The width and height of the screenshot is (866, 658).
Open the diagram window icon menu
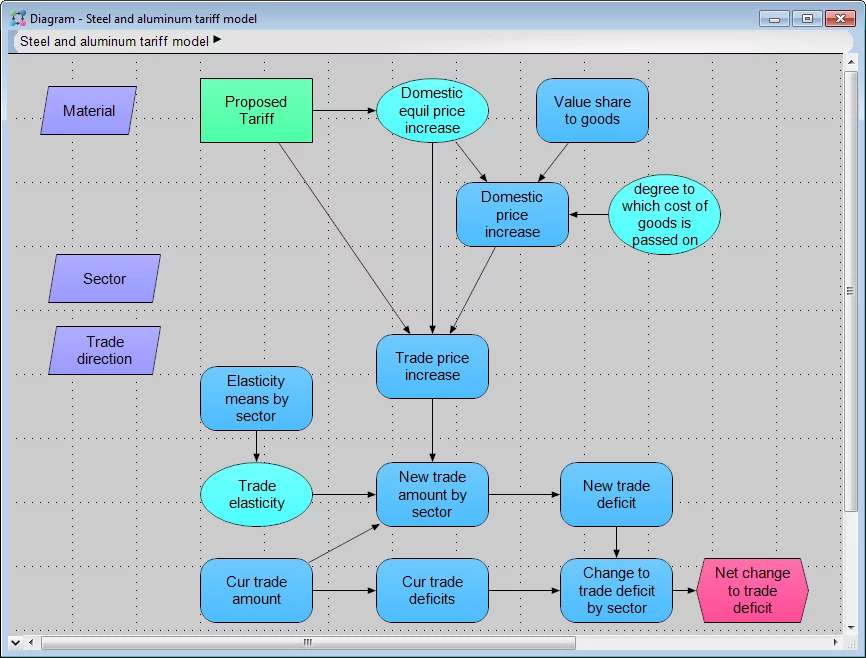[x=18, y=18]
